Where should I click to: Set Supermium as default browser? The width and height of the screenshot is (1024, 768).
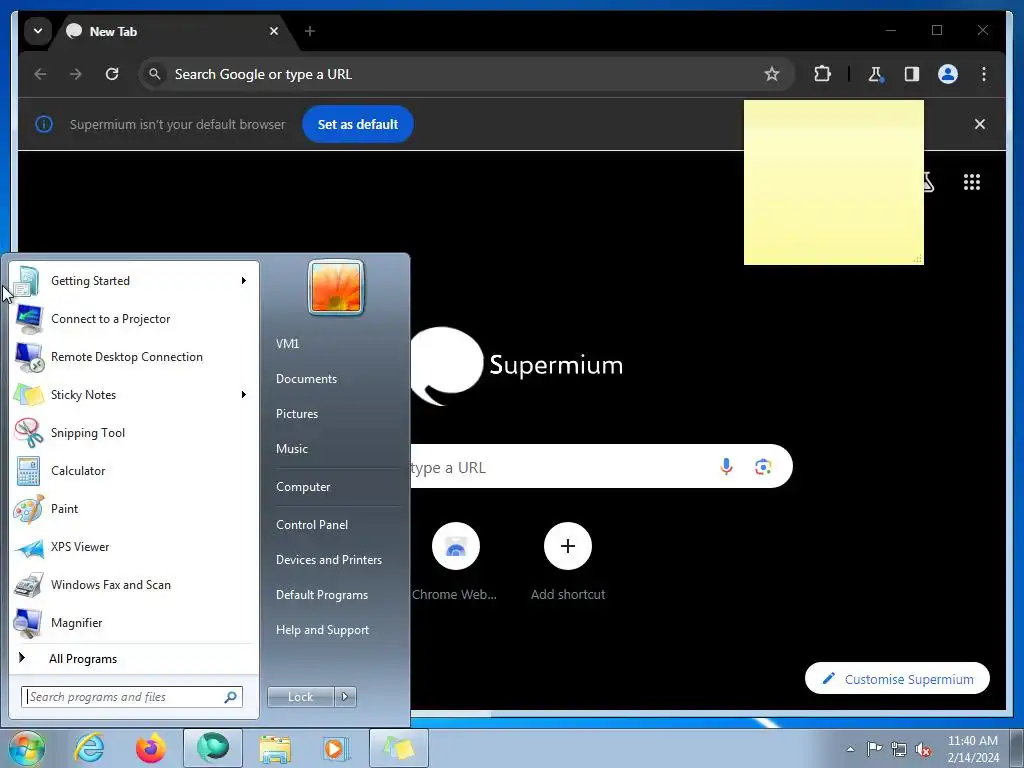point(357,124)
